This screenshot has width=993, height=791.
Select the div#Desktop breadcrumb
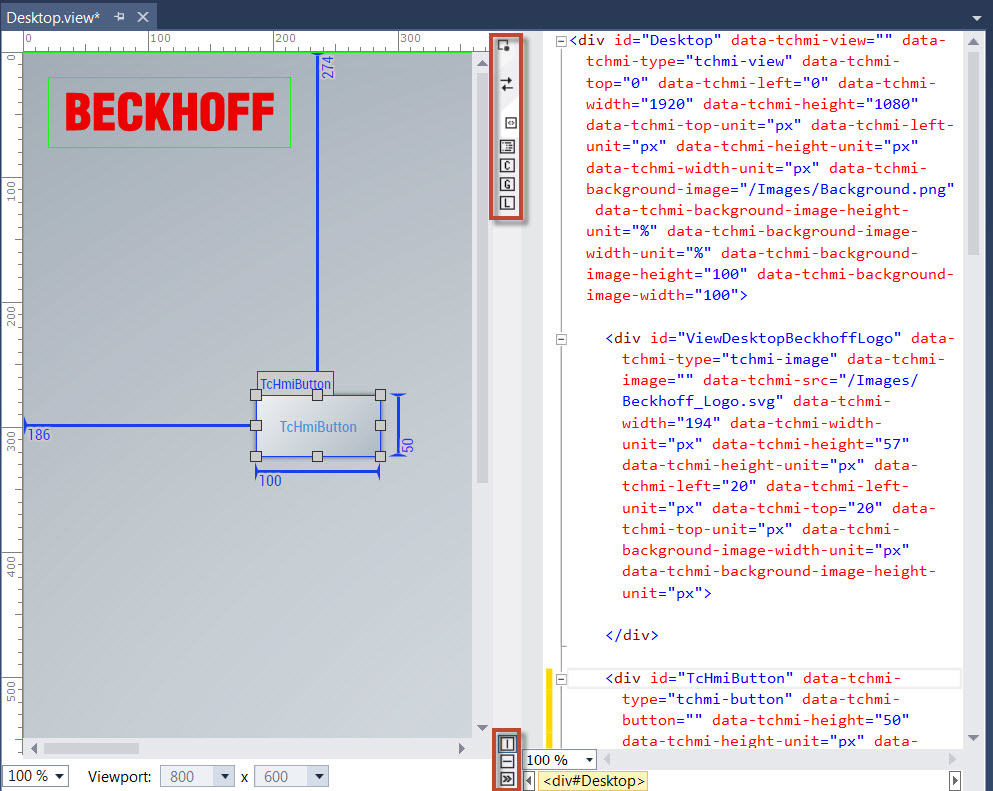click(x=593, y=781)
